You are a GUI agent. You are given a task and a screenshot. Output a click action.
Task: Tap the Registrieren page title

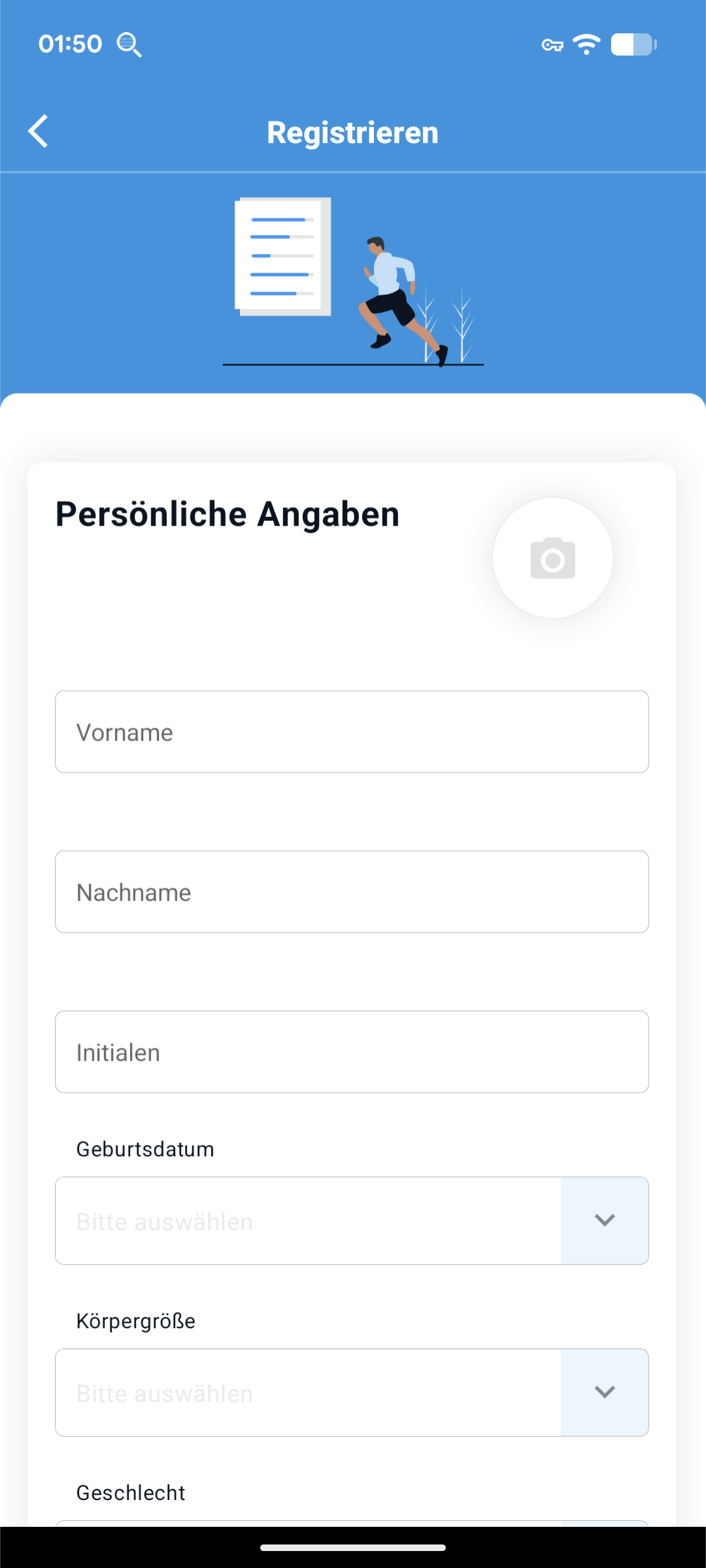click(x=353, y=133)
